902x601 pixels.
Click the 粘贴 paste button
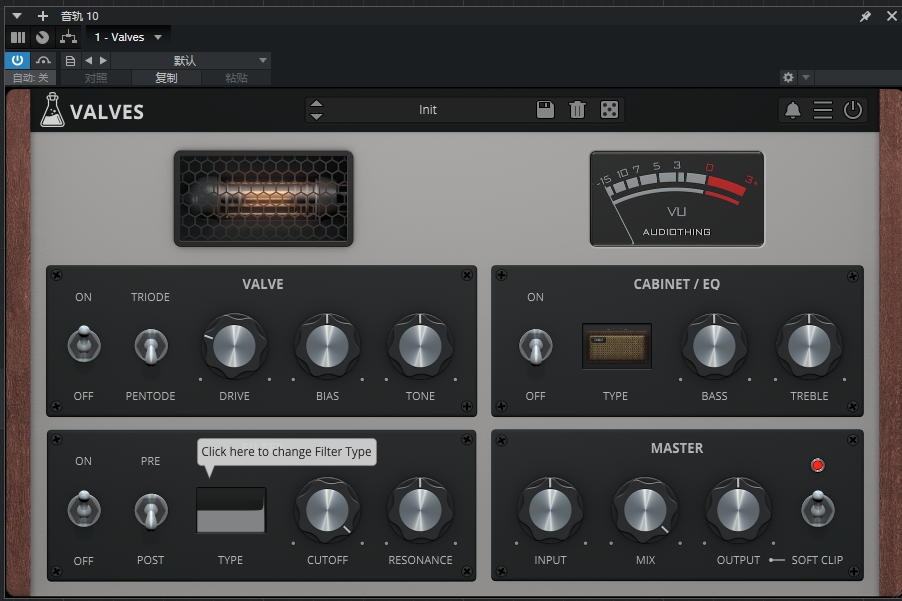236,78
